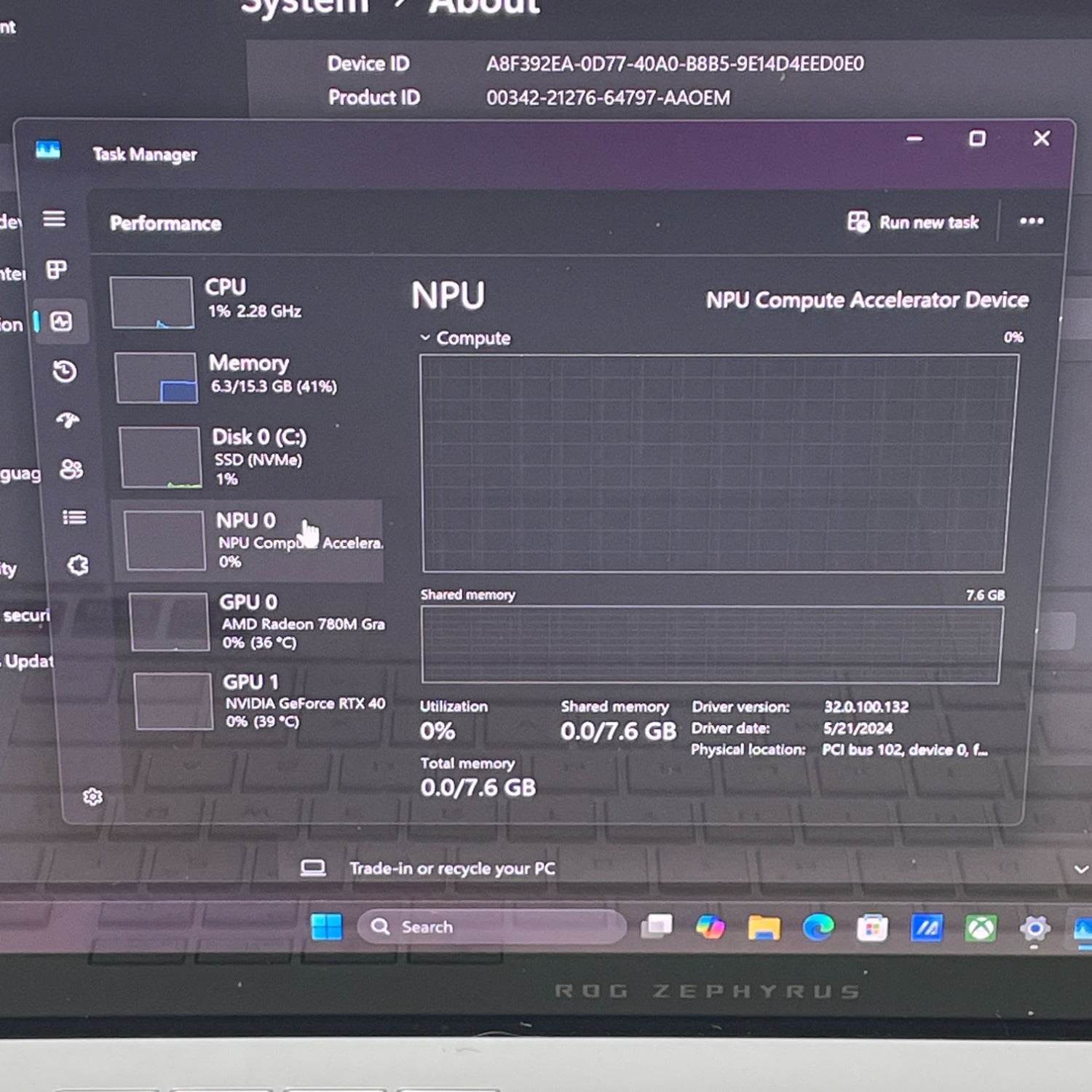Launch Copilot from the taskbar

click(x=710, y=927)
